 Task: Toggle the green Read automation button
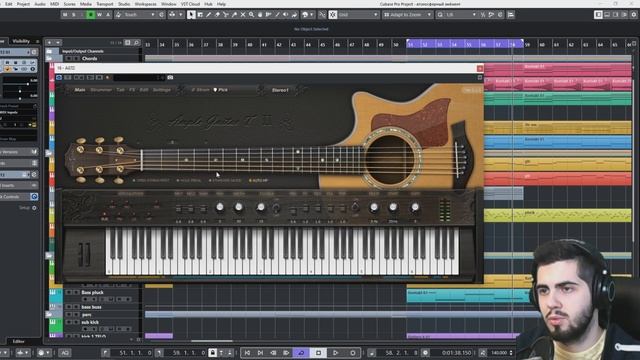pos(91,15)
